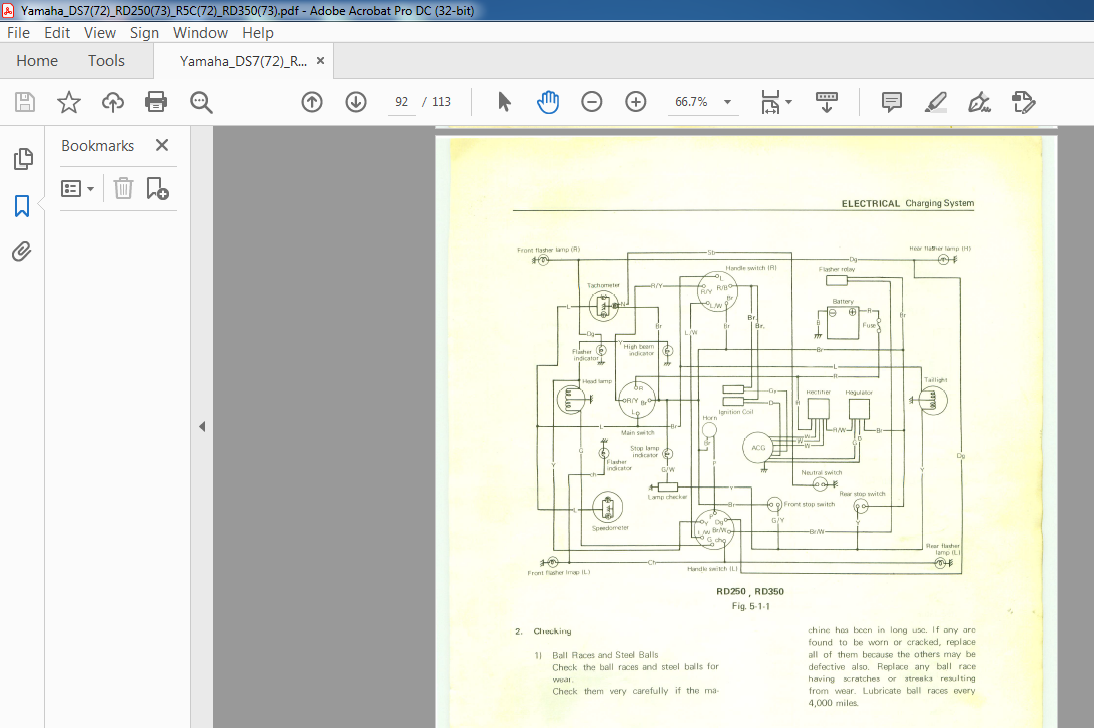Screen dimensions: 1094x728
Task: Add a new bookmark
Action: 157,188
